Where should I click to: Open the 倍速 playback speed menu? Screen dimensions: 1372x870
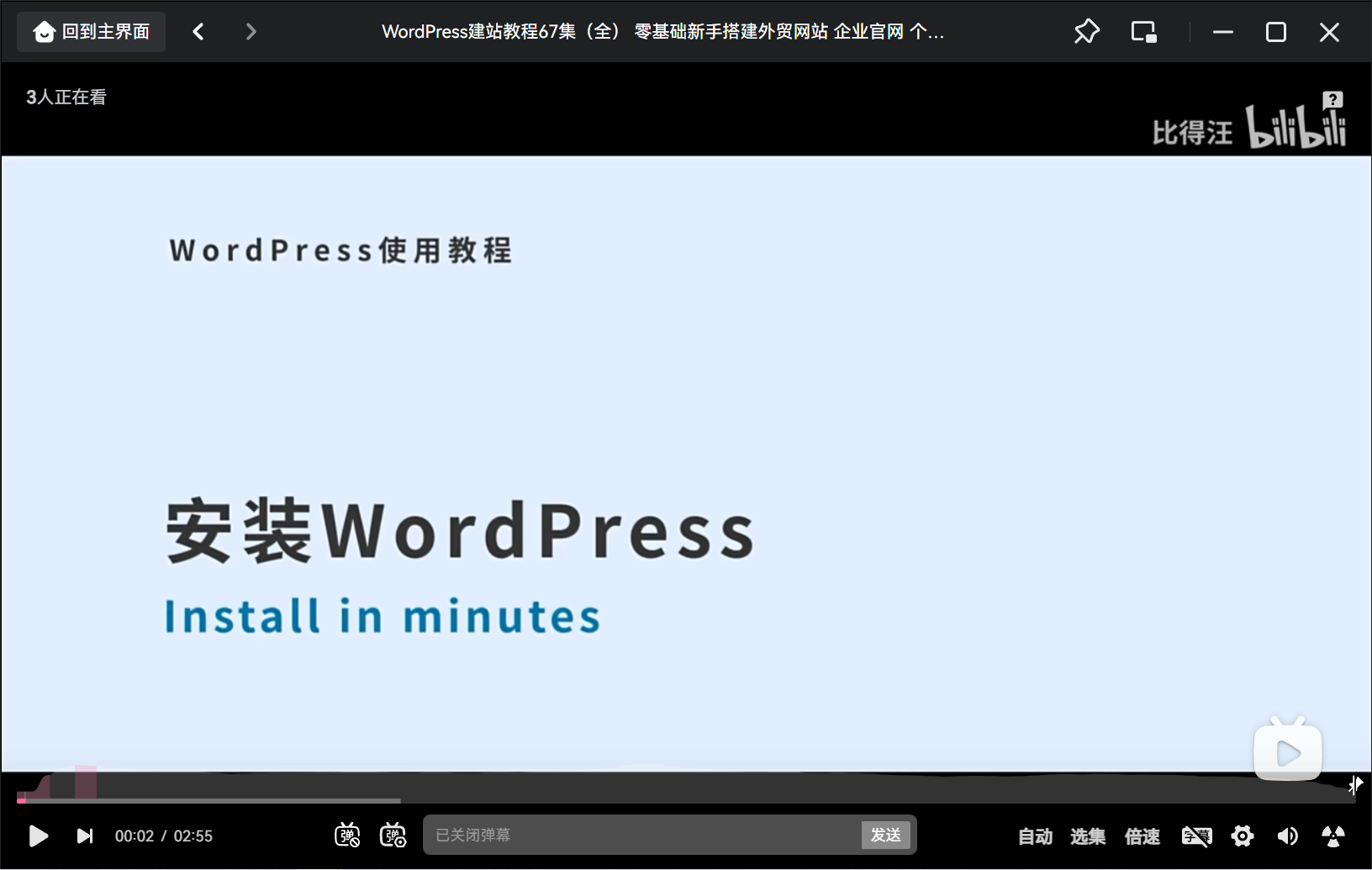click(1142, 836)
